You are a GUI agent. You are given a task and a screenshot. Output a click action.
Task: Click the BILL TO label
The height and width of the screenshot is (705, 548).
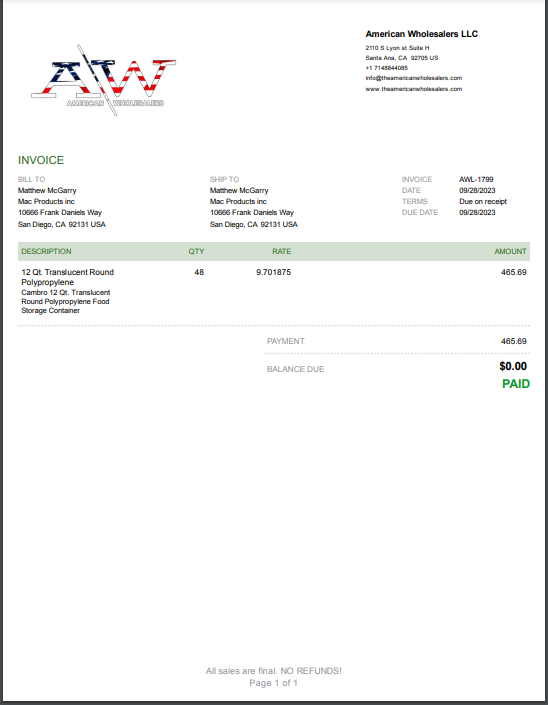[x=31, y=179]
